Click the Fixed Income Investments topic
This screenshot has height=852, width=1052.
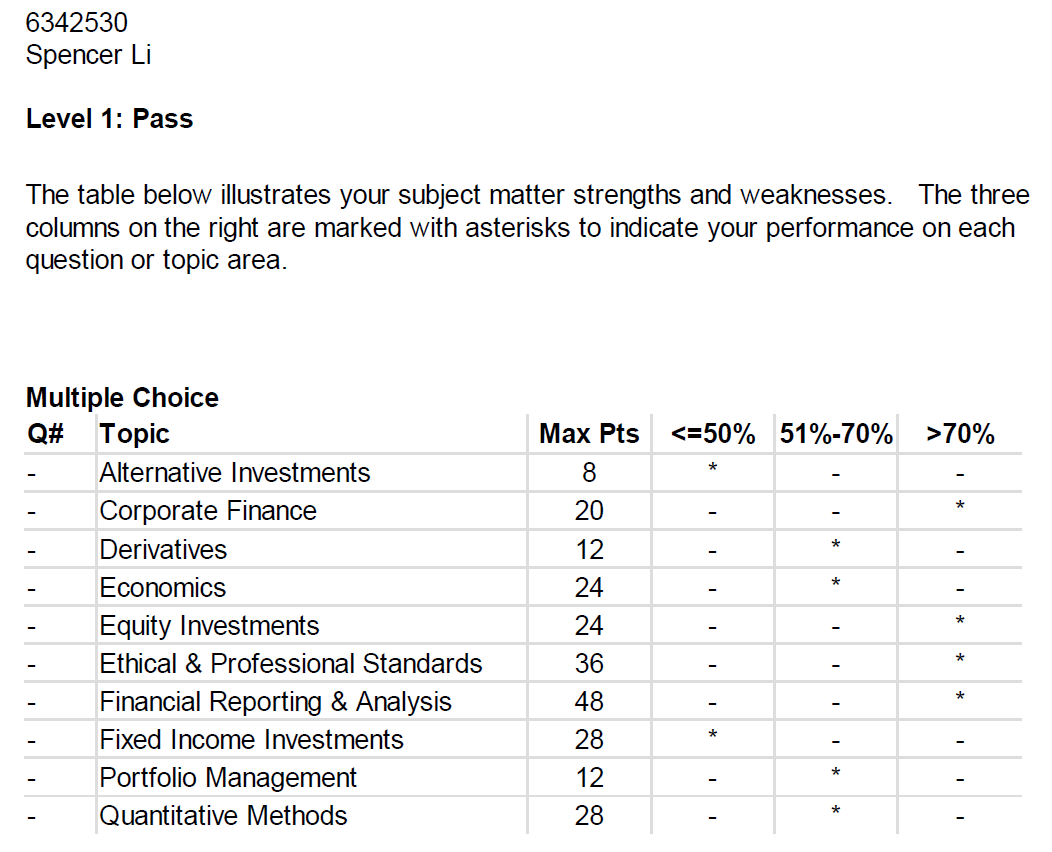251,740
